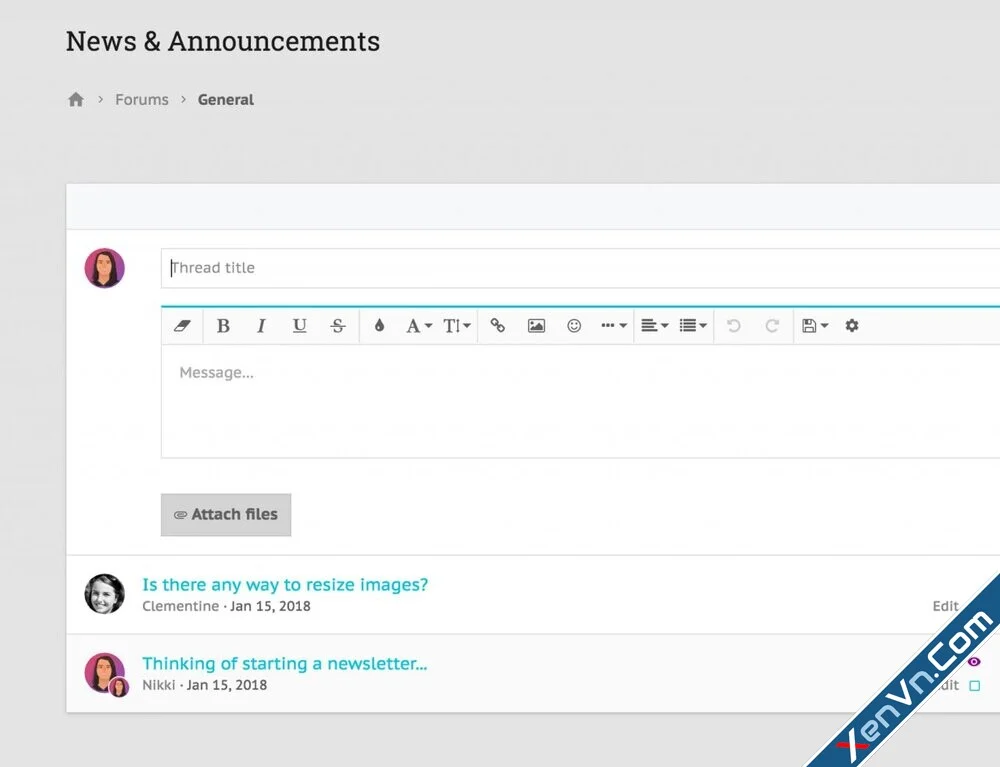This screenshot has height=767, width=1000.
Task: Click the editor settings gear icon
Action: (852, 326)
